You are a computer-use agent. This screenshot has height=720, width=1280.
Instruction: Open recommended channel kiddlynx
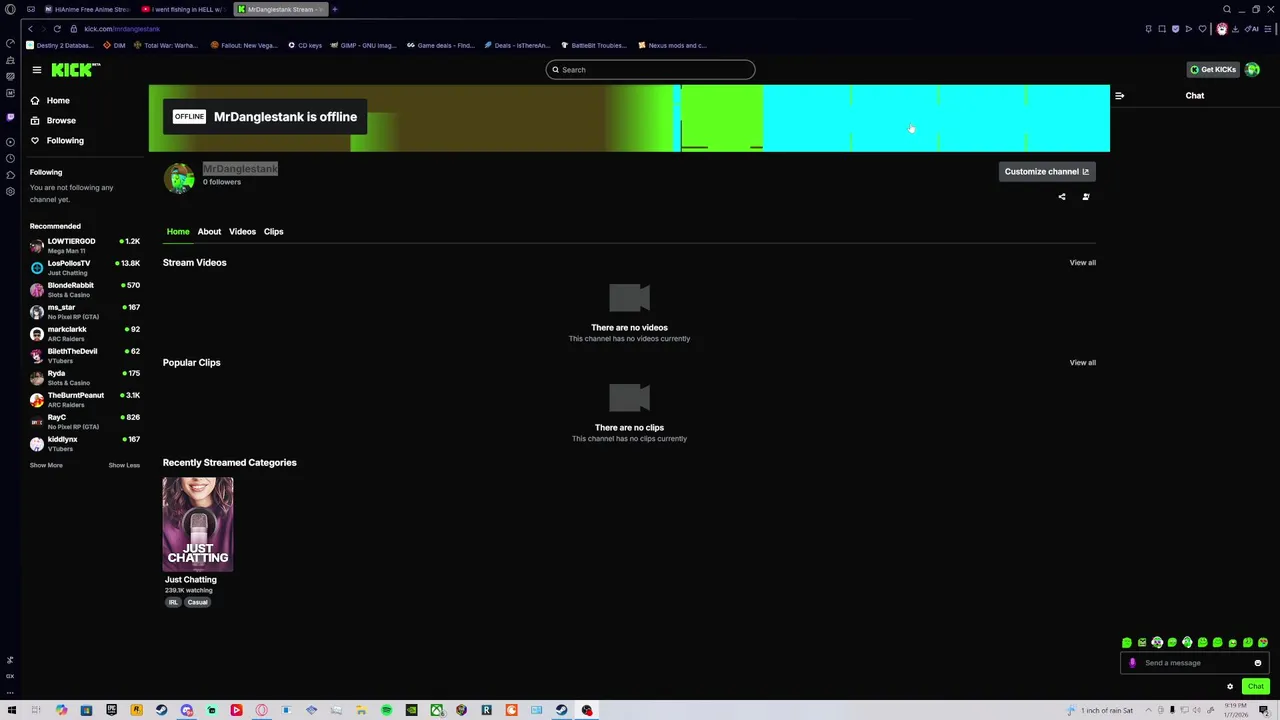(x=85, y=444)
